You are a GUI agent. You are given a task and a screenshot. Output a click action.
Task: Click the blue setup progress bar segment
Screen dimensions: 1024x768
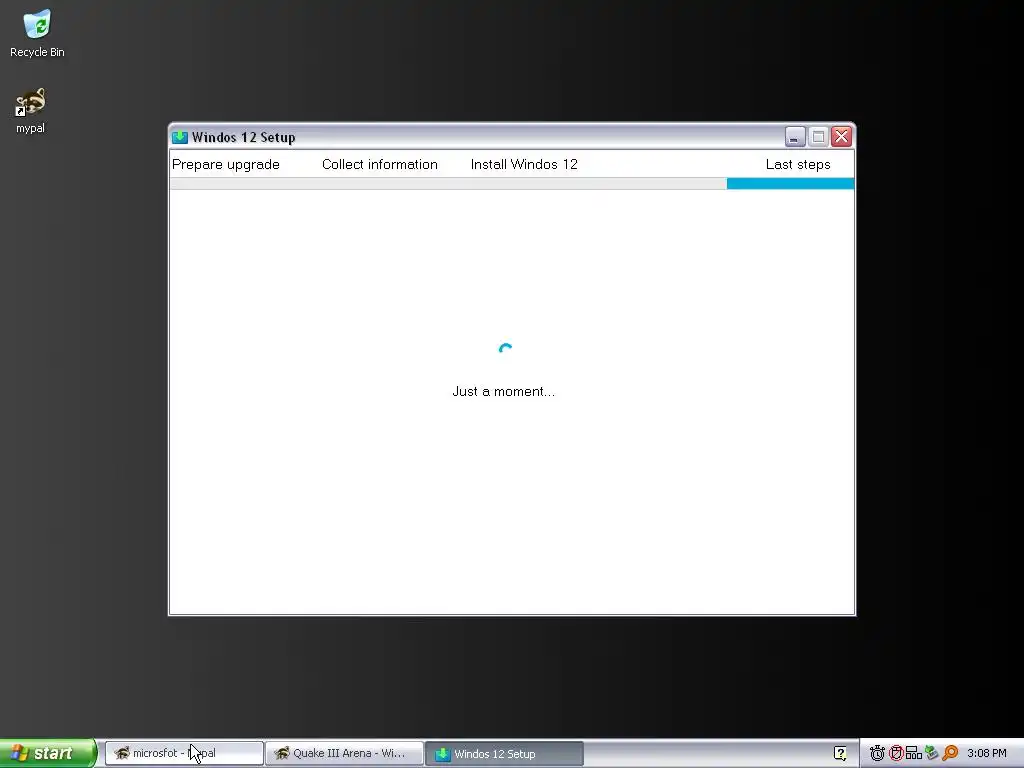(x=790, y=184)
